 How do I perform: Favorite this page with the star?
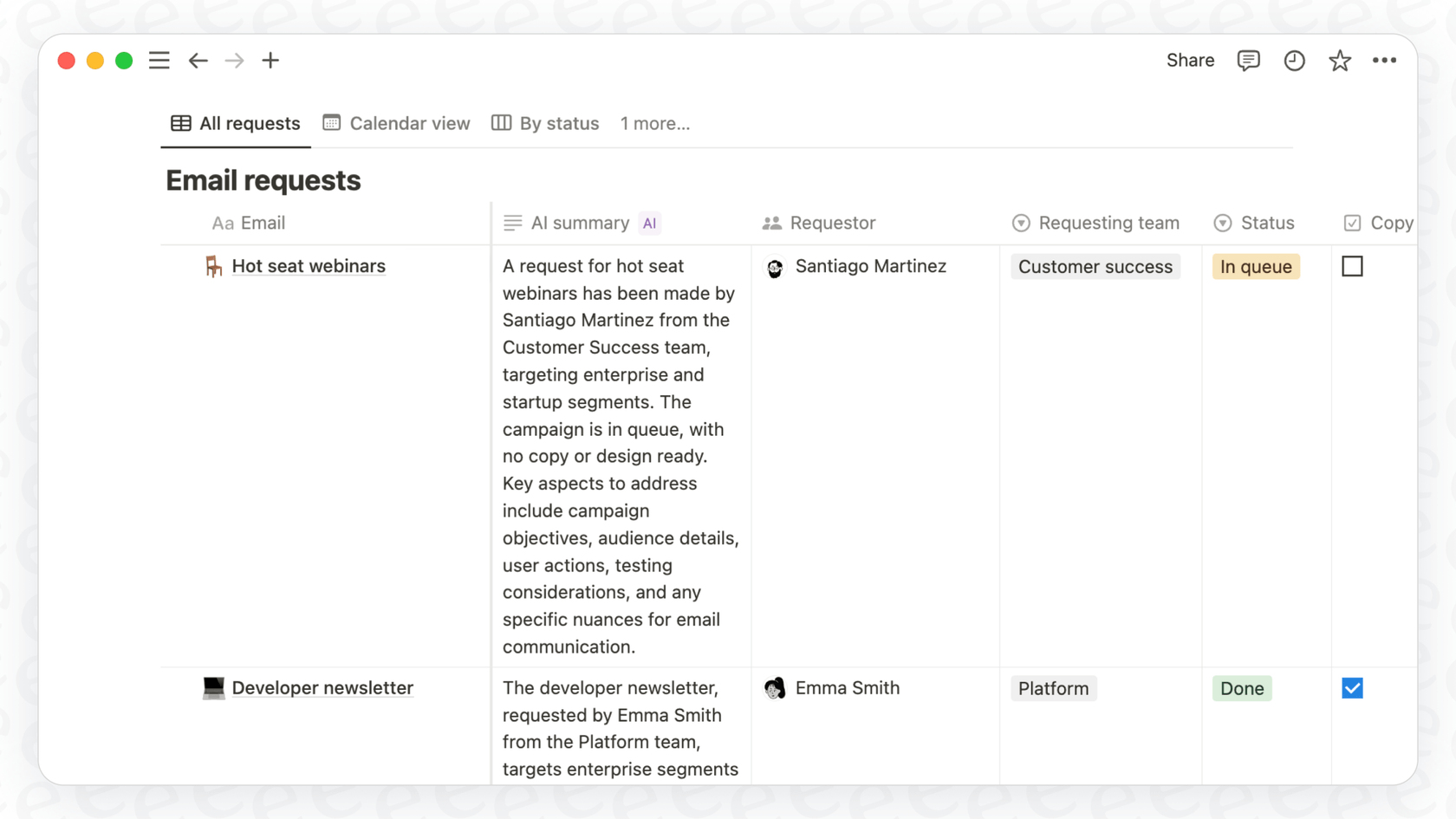(x=1339, y=61)
